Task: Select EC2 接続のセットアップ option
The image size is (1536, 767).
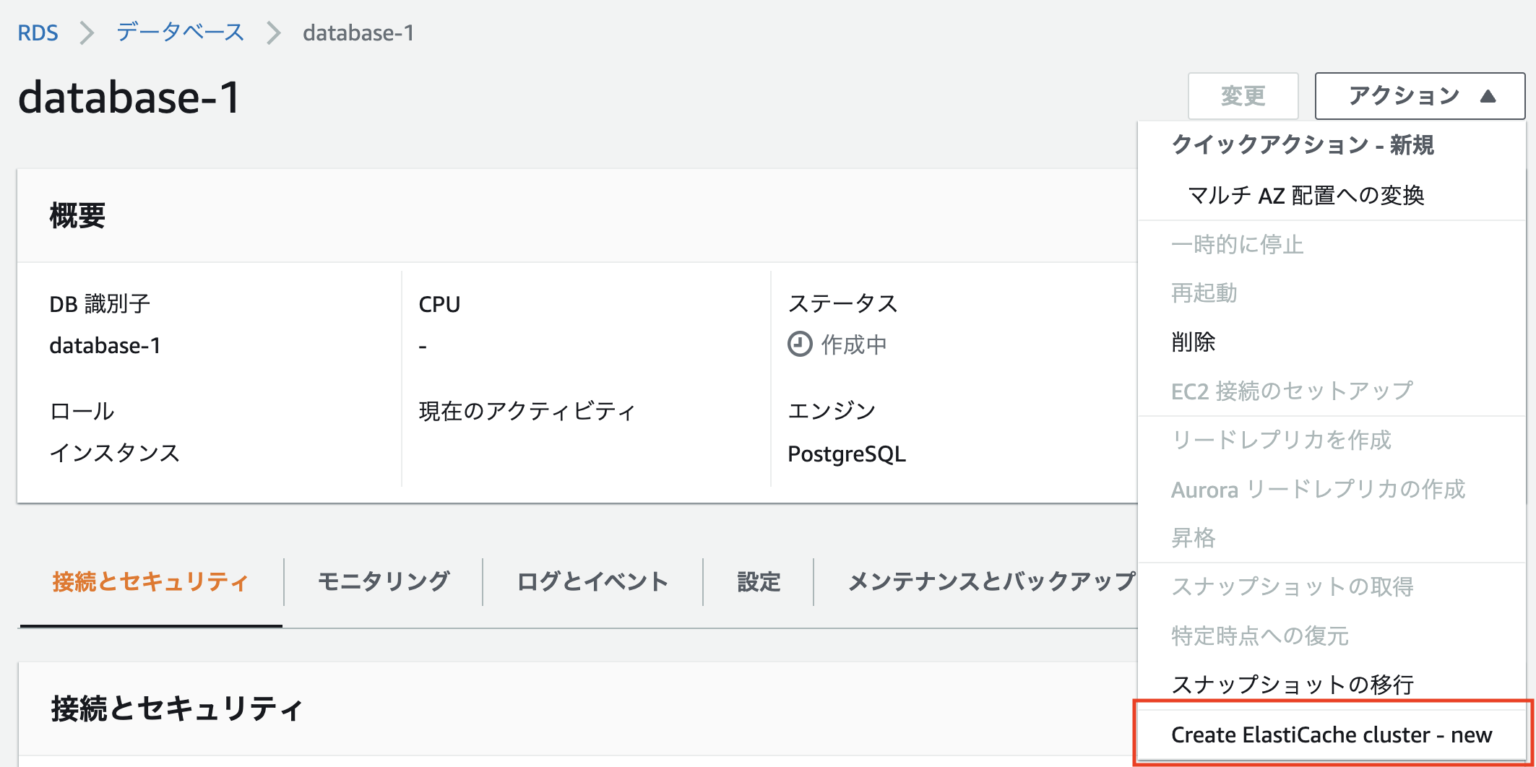Action: coord(1293,390)
